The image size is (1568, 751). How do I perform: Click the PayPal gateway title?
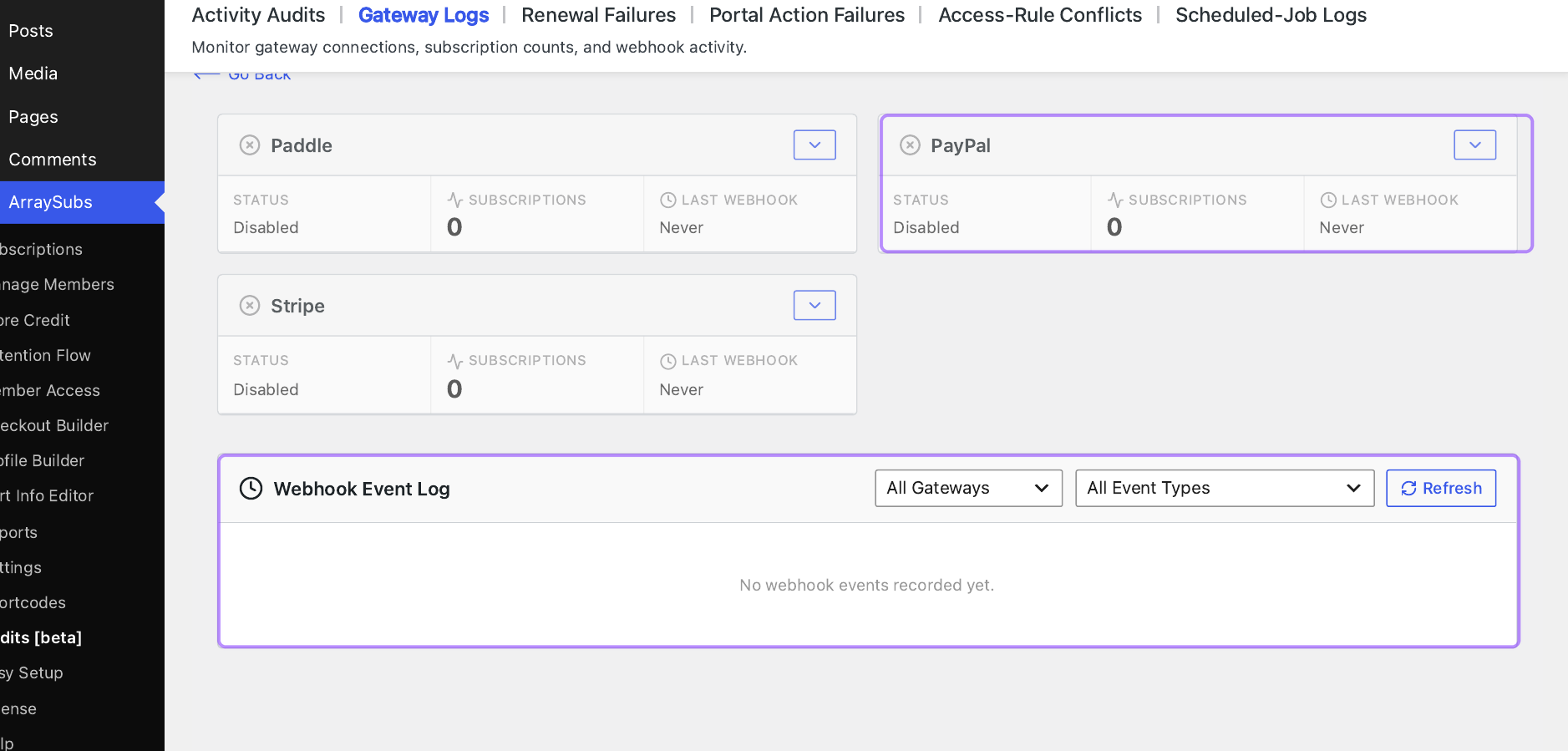[961, 145]
